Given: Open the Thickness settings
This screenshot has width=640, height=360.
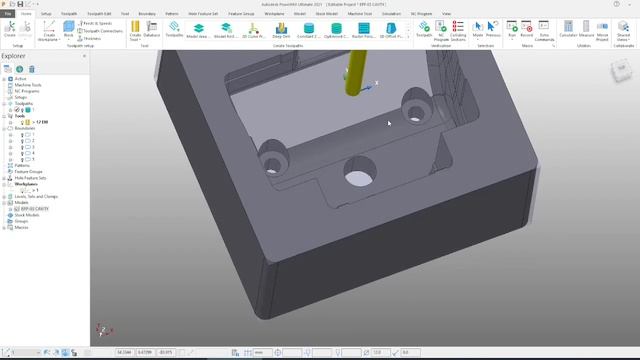Looking at the screenshot, I should [x=89, y=38].
